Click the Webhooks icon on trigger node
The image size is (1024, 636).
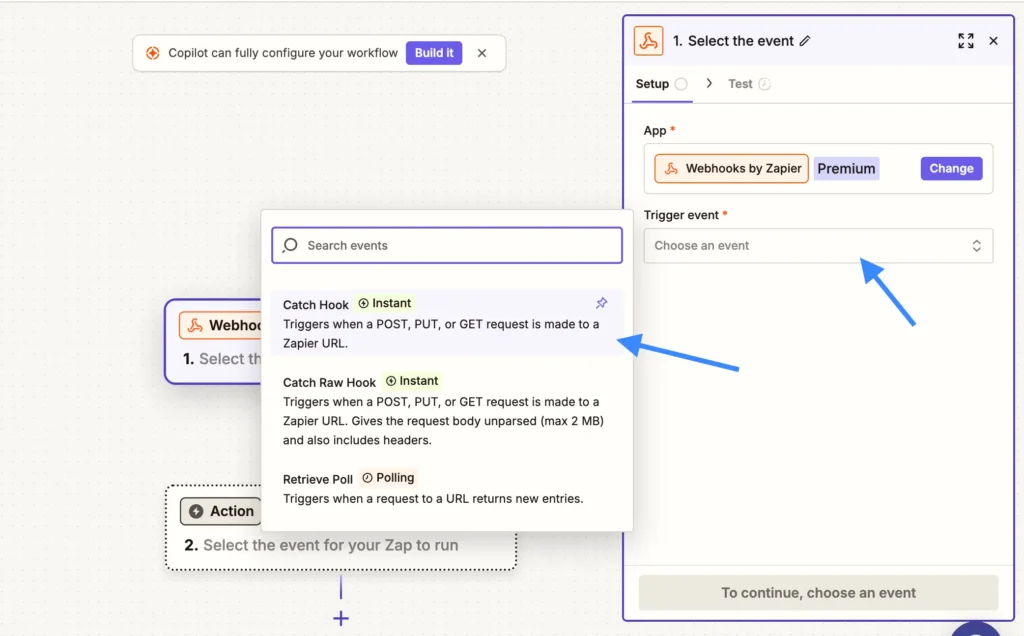click(x=195, y=325)
